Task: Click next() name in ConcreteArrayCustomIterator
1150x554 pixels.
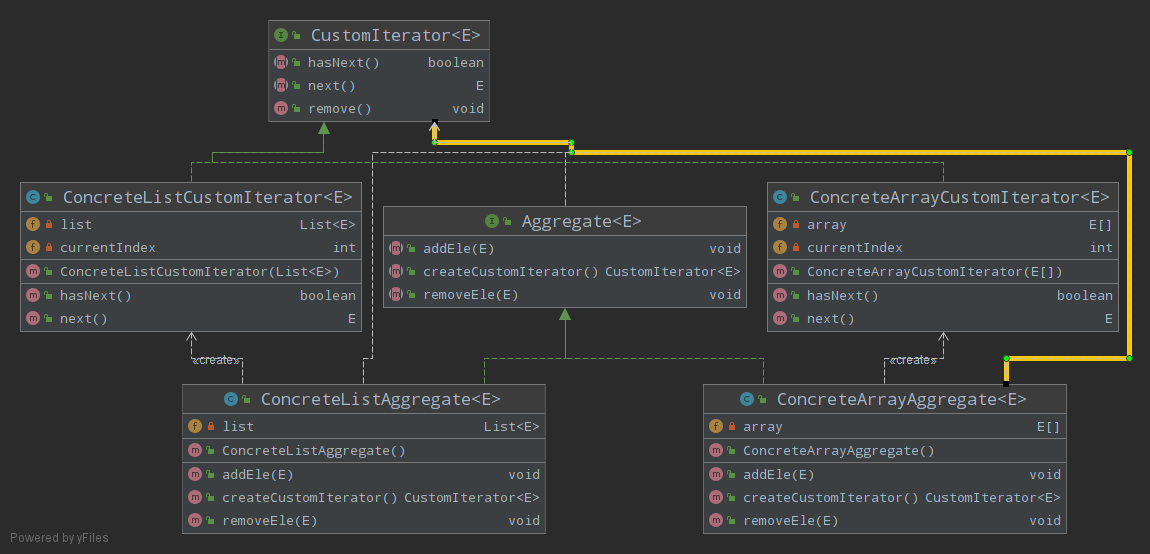Action: pos(830,318)
